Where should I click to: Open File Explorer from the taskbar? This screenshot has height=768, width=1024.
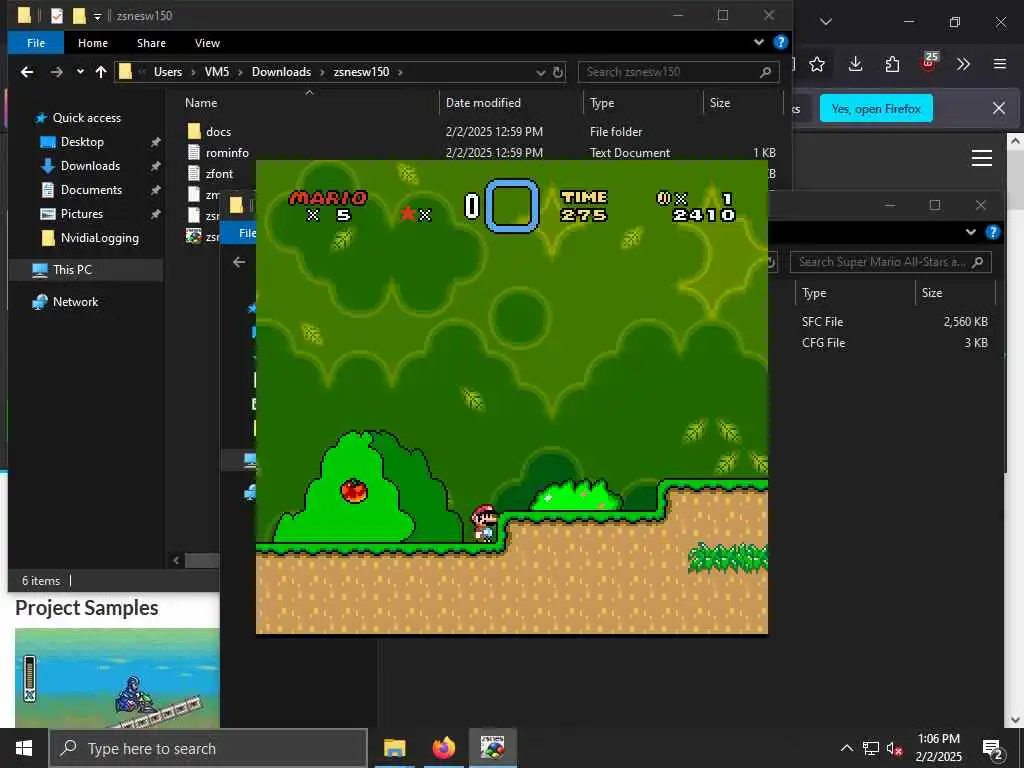[x=394, y=748]
